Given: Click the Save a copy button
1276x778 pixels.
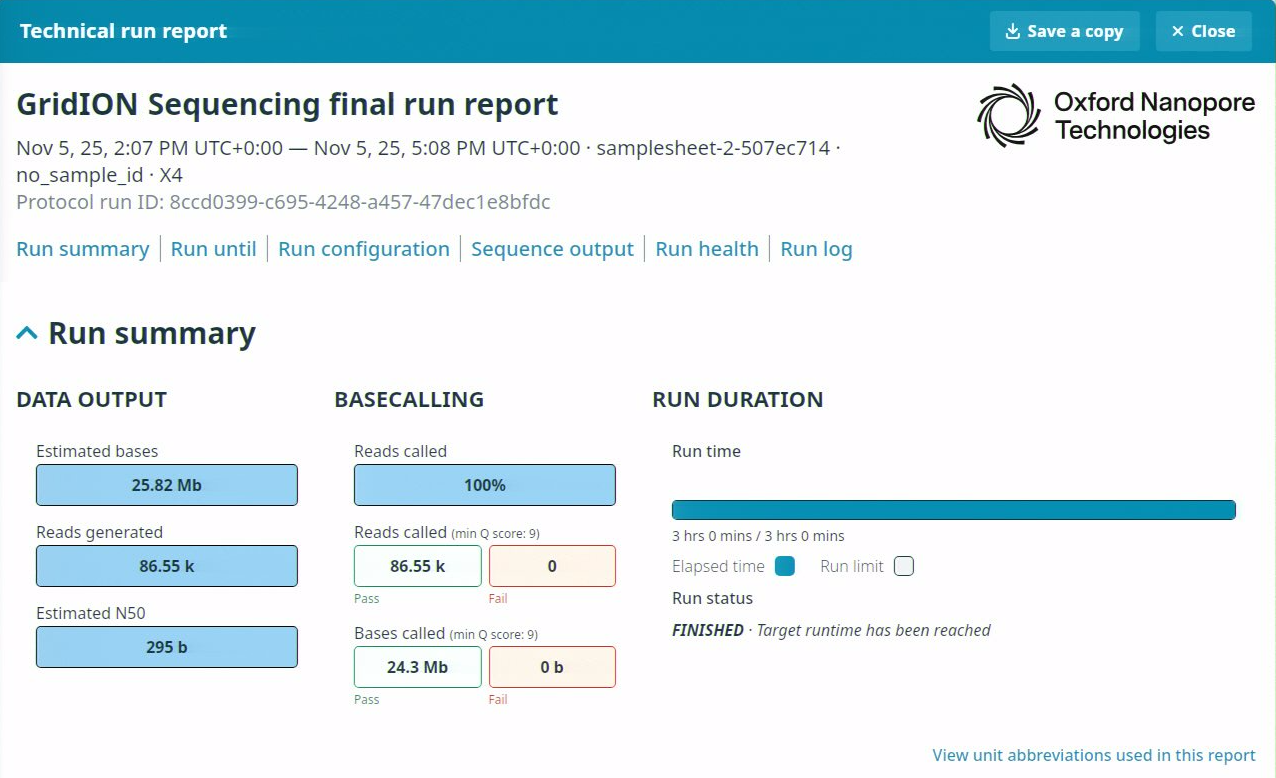Looking at the screenshot, I should [x=1064, y=31].
